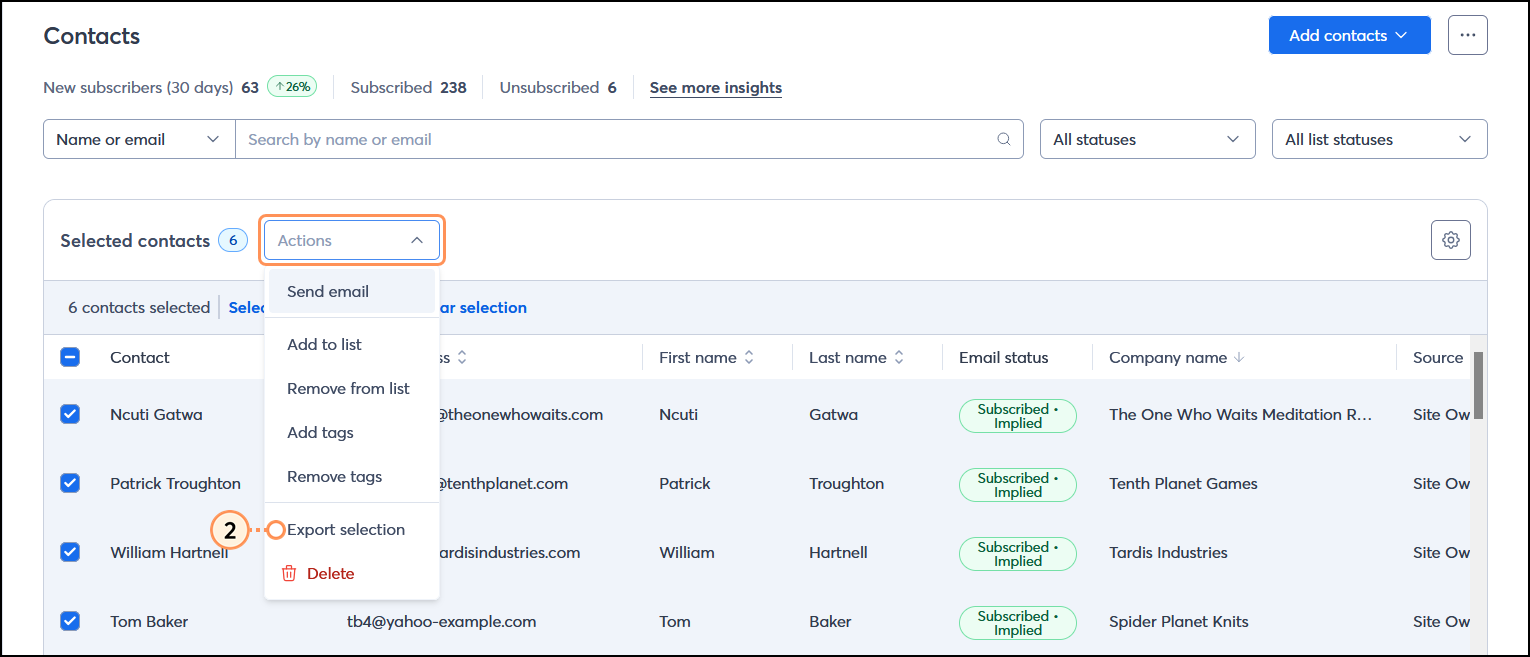Open the All statuses dropdown
This screenshot has height=657, width=1530.
pos(1147,139)
